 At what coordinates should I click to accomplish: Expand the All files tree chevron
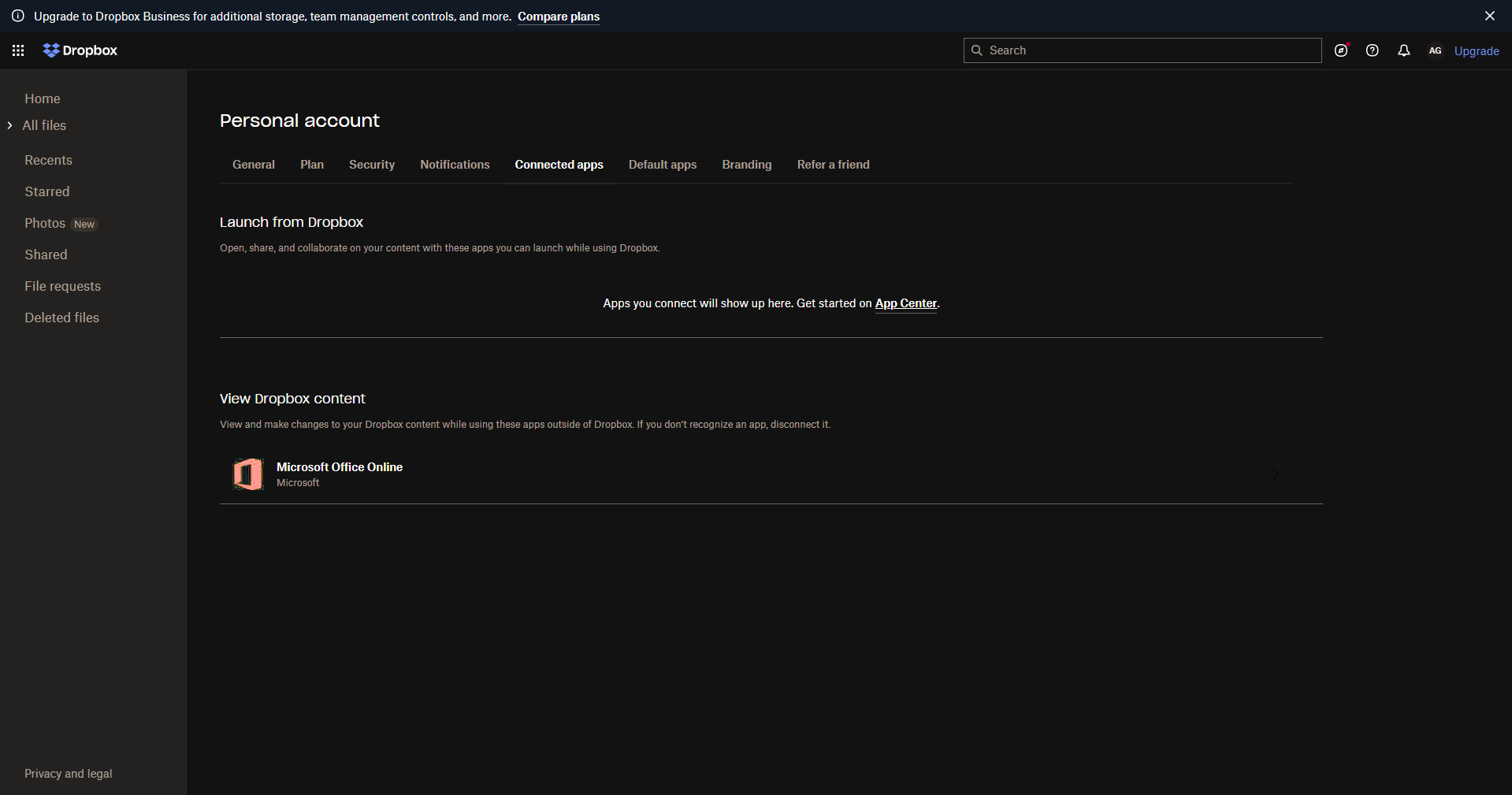pyautogui.click(x=9, y=125)
